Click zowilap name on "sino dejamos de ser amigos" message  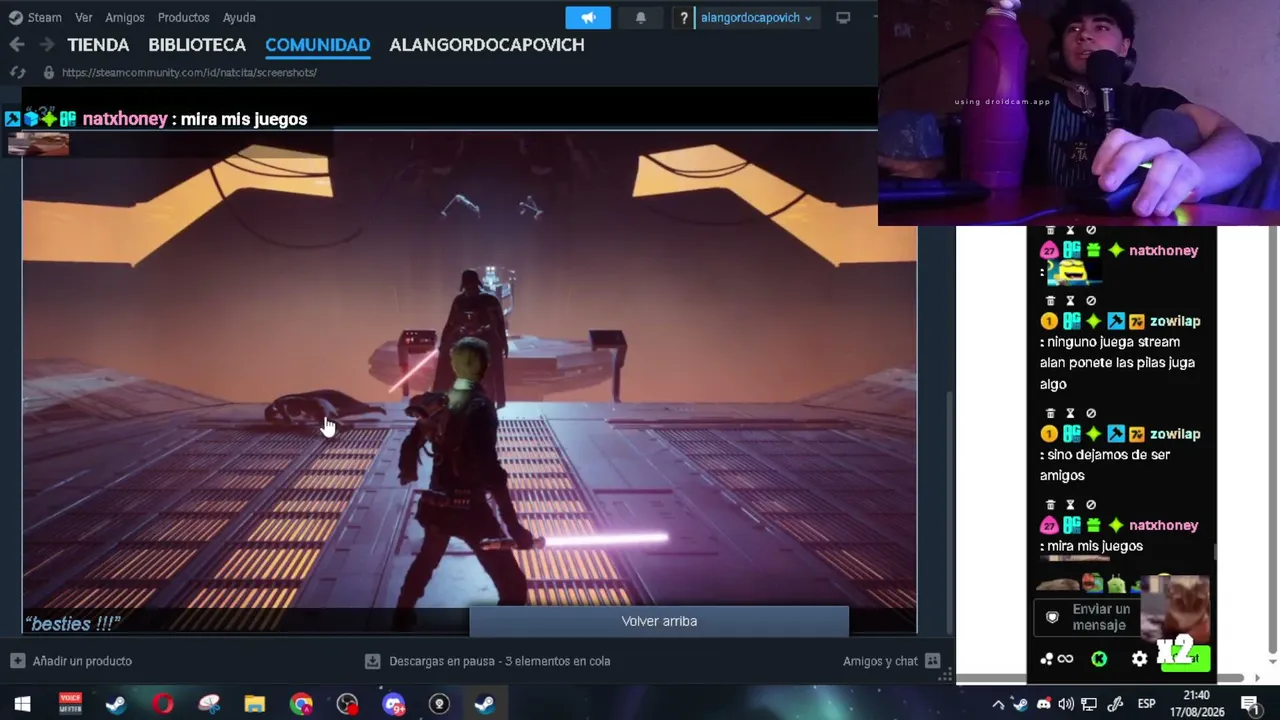(x=1175, y=434)
